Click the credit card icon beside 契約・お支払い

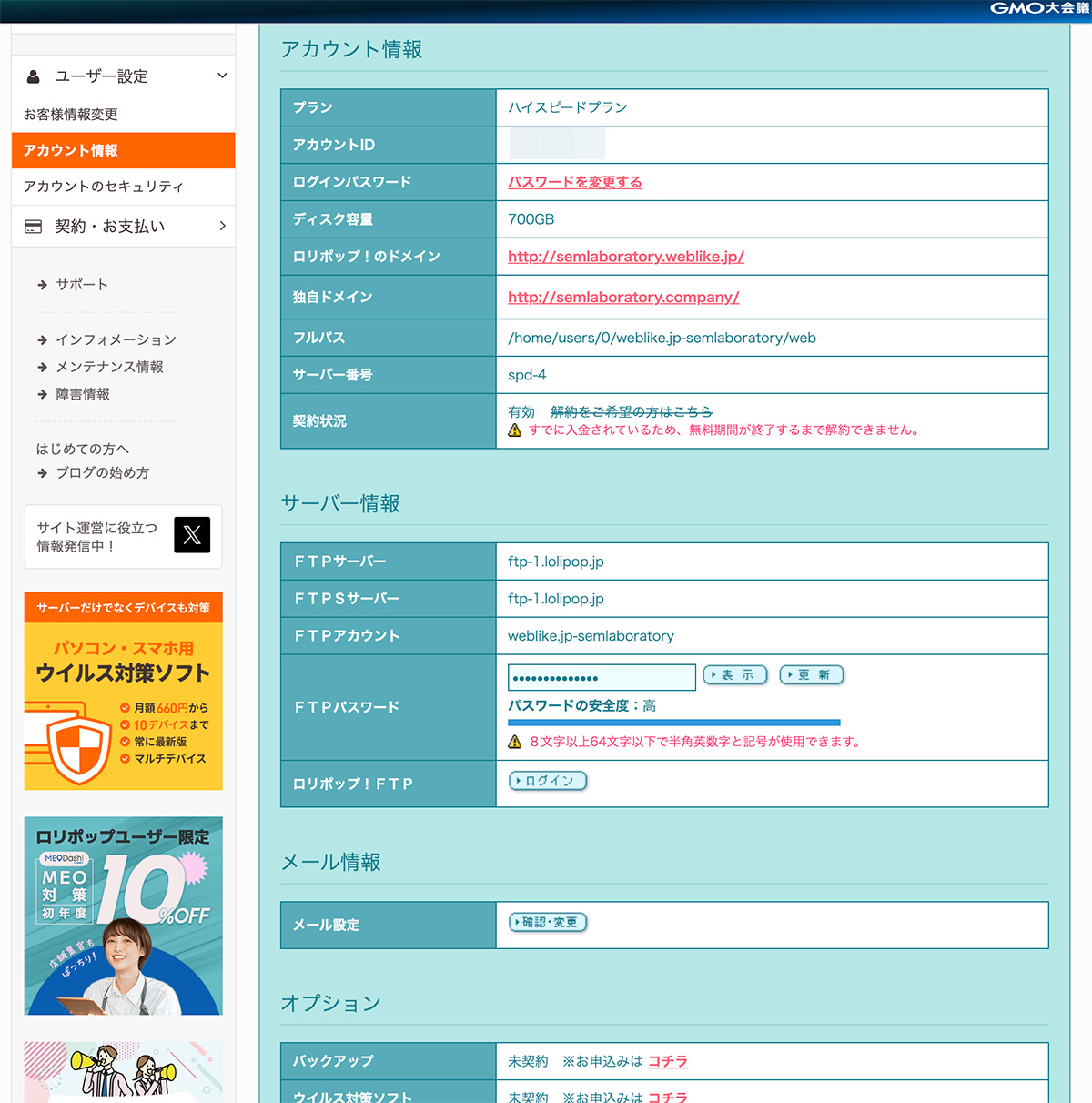(34, 227)
